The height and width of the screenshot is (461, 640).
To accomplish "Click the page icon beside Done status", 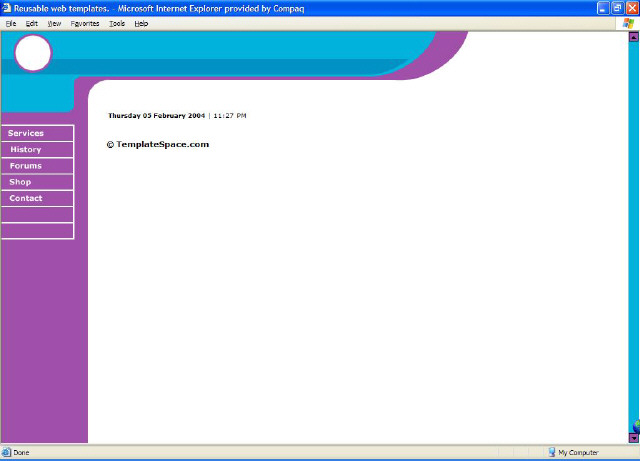I will pos(7,453).
